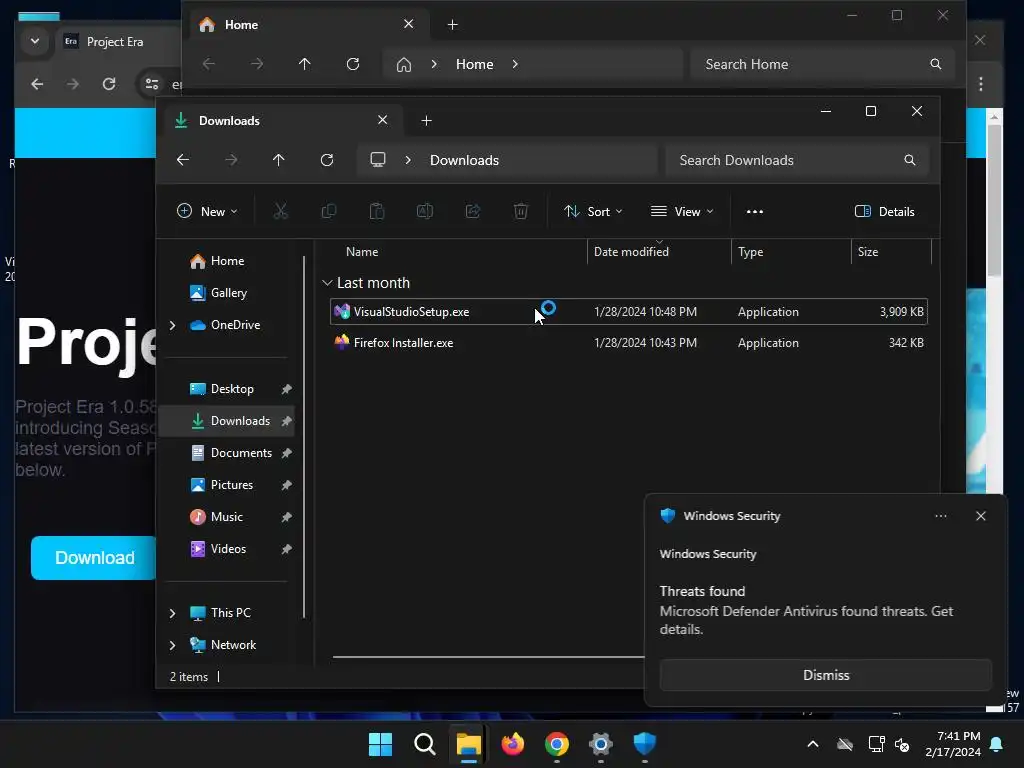
Task: Add new tab in Home Explorer window
Action: coord(453,25)
